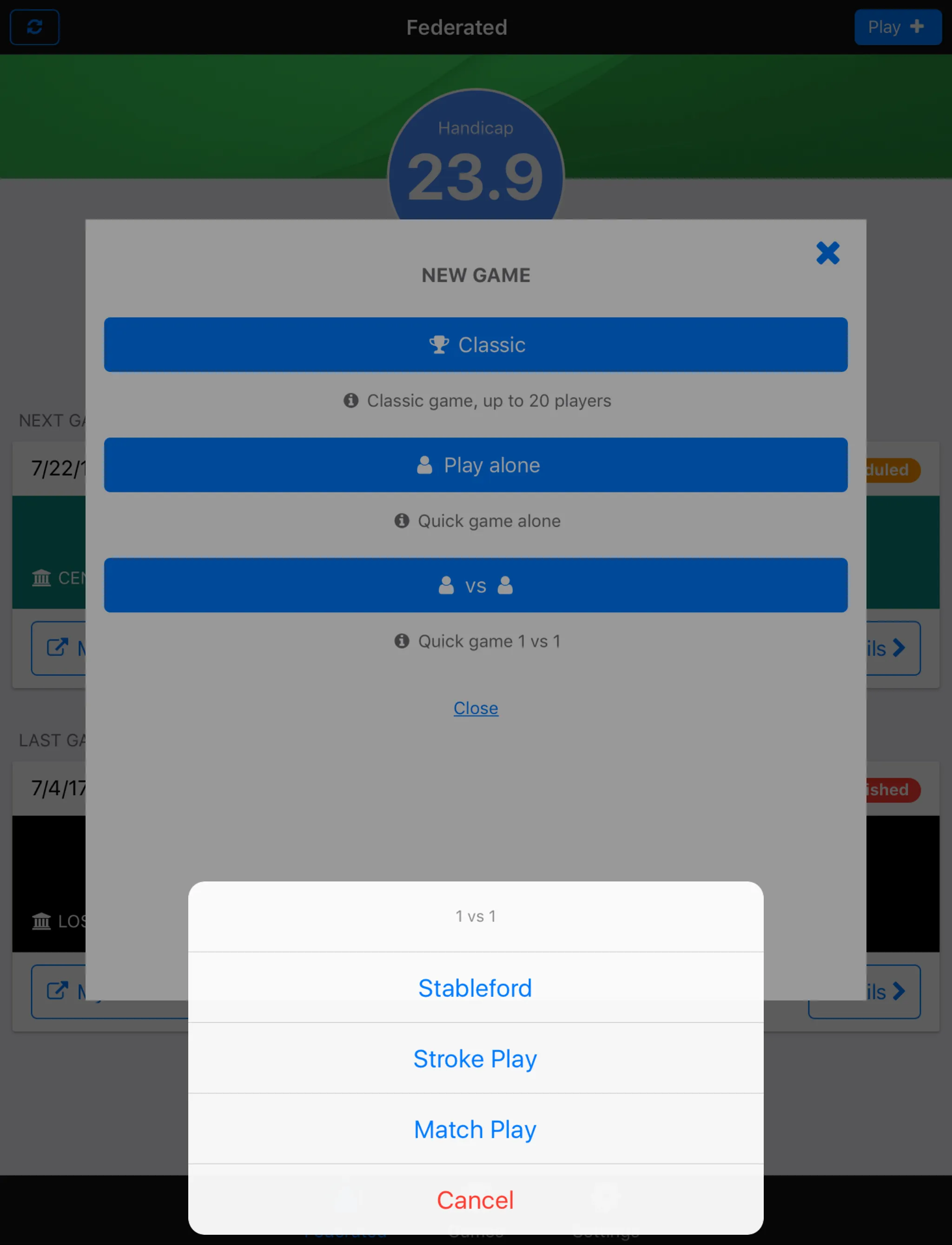952x1245 pixels.
Task: Click the Cancel button in action sheet
Action: tap(476, 1199)
